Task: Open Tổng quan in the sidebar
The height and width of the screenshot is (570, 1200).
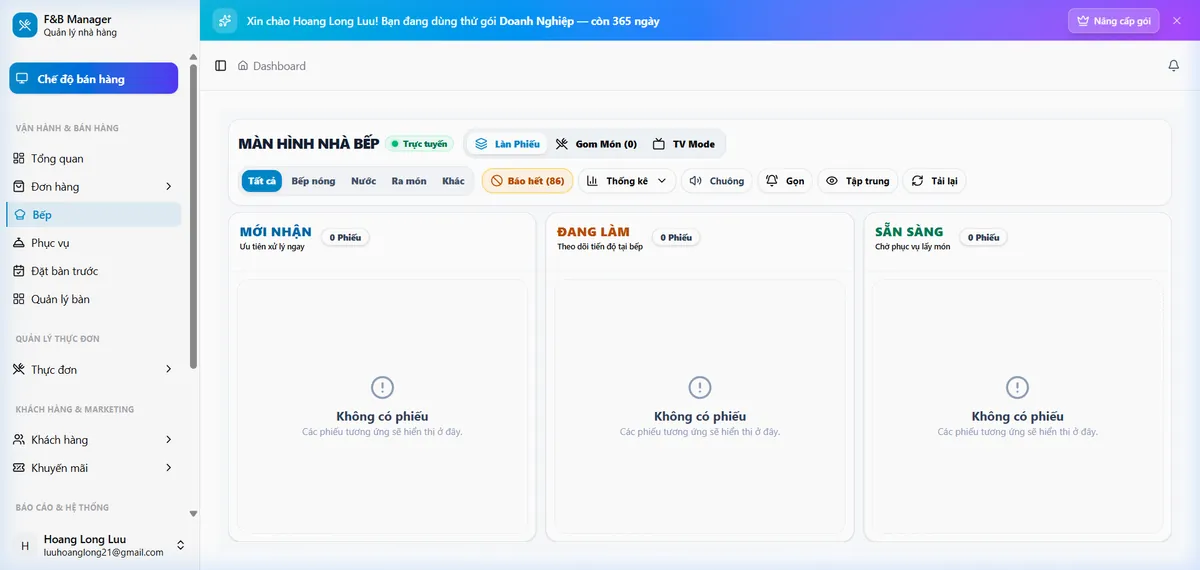Action: coord(95,158)
